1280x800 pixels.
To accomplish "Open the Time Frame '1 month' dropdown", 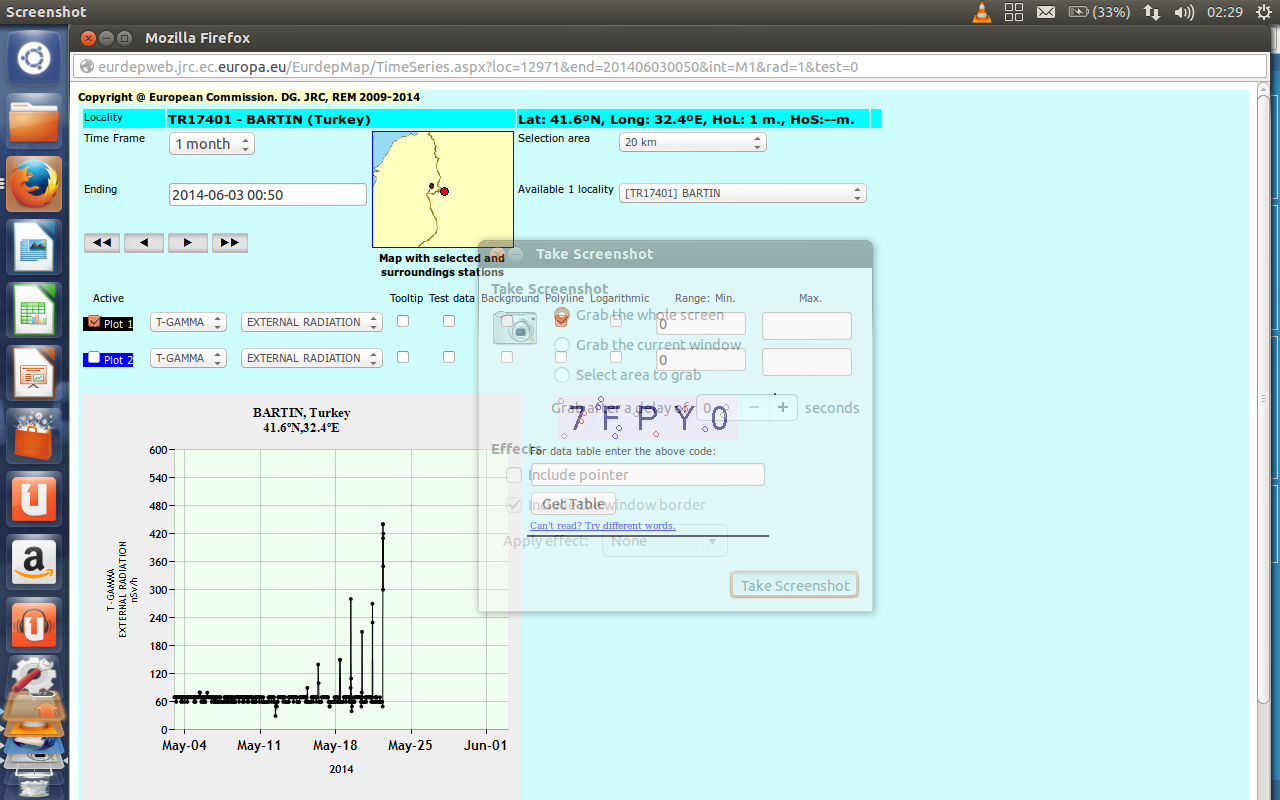I will pyautogui.click(x=212, y=144).
